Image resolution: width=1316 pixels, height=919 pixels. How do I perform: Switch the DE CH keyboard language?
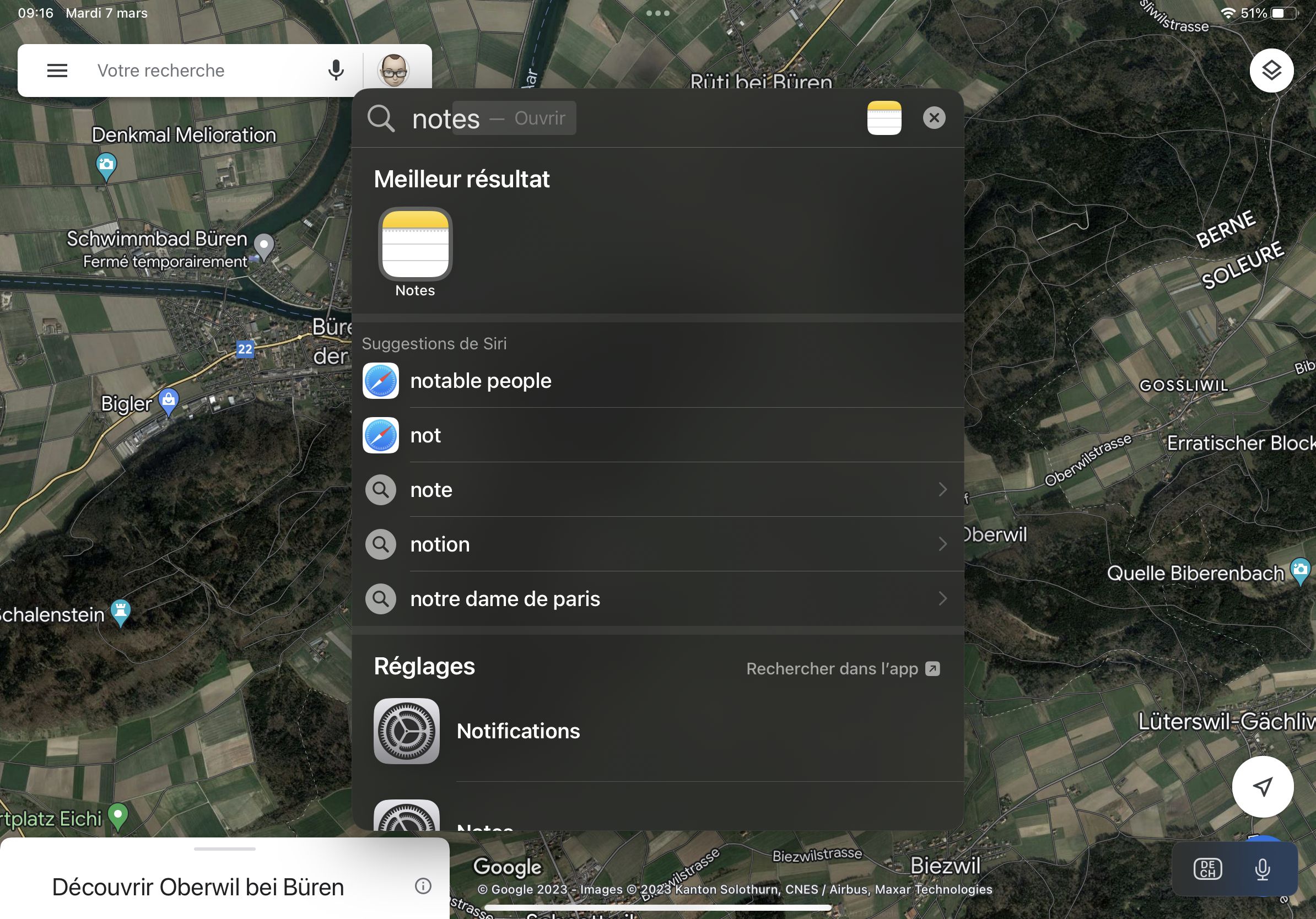coord(1207,868)
